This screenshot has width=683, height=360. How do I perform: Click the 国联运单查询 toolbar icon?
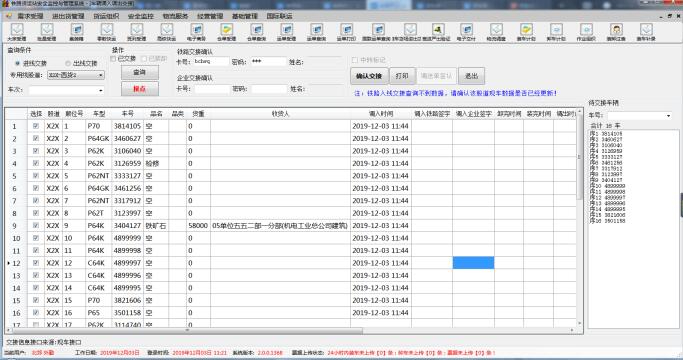click(x=377, y=32)
